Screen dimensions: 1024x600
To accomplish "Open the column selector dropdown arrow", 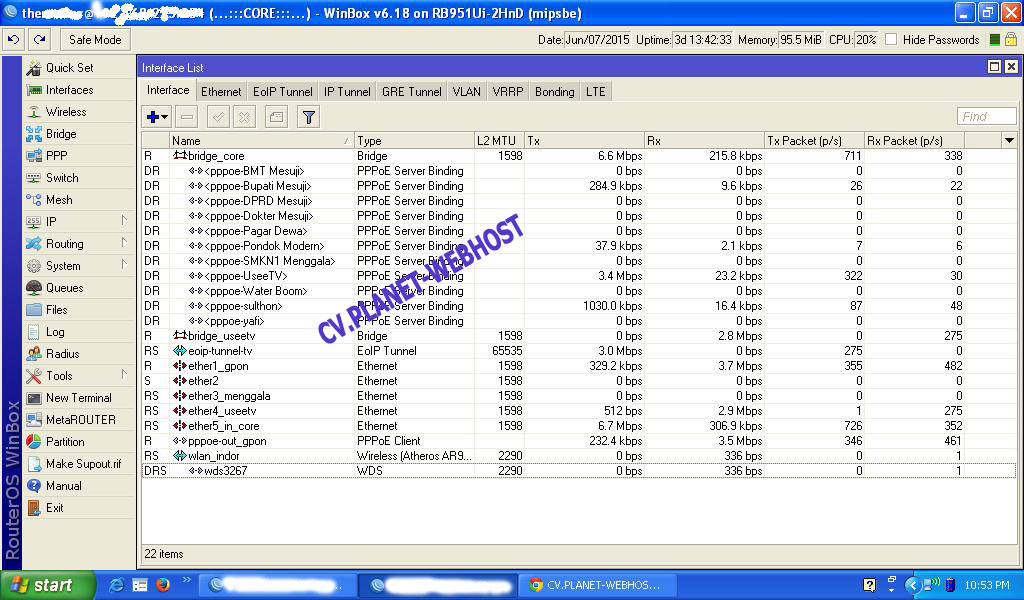I will (x=1009, y=141).
